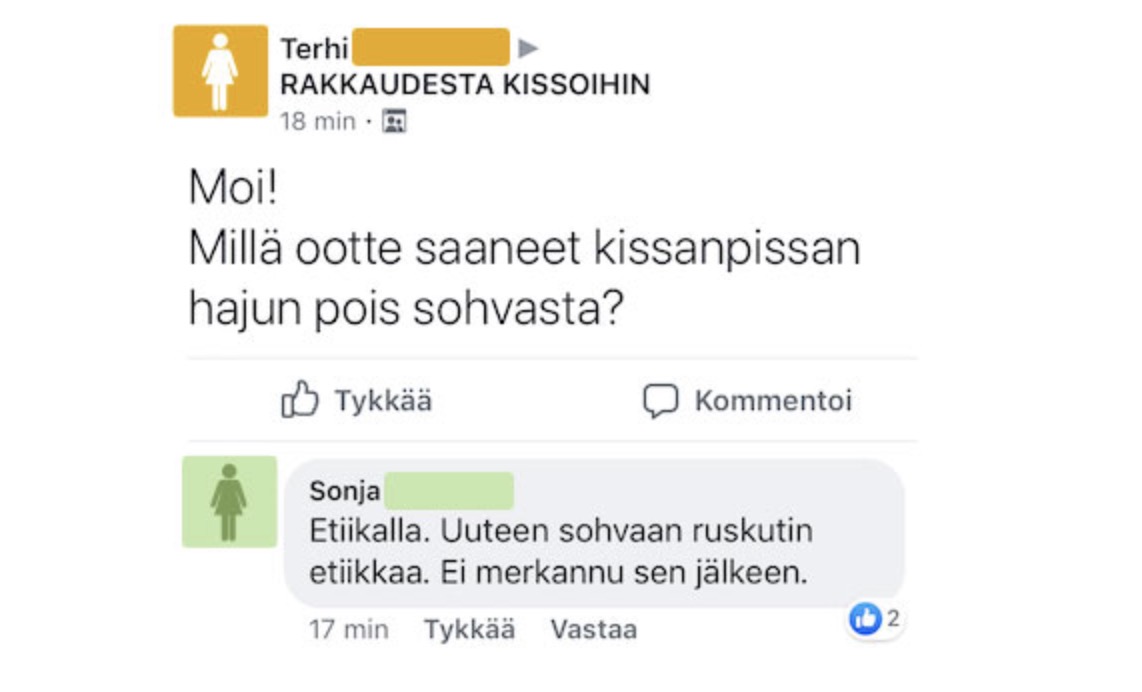This screenshot has width=1142, height=692.
Task: Open the RAKKAUDESTA KISSOIHIN group page
Action: point(465,85)
